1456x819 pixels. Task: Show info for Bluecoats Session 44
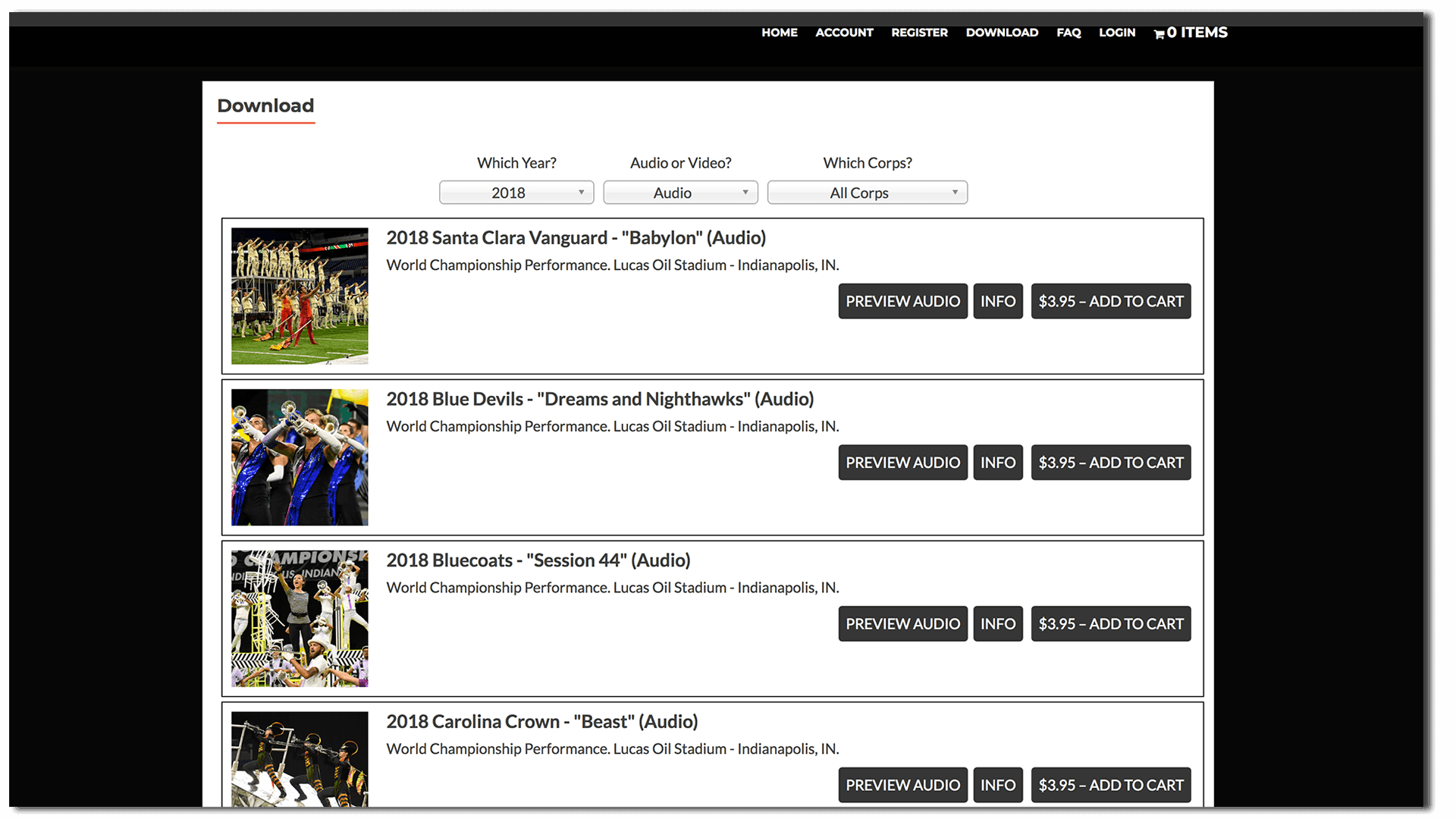[x=997, y=623]
